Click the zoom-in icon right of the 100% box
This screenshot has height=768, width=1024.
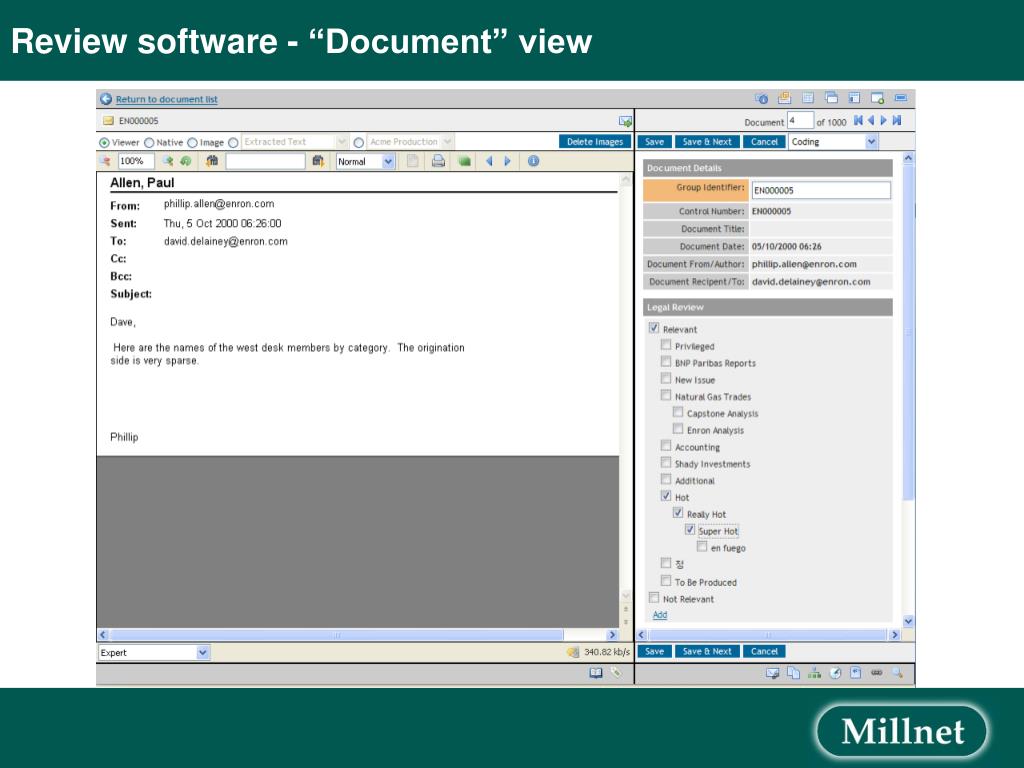168,161
